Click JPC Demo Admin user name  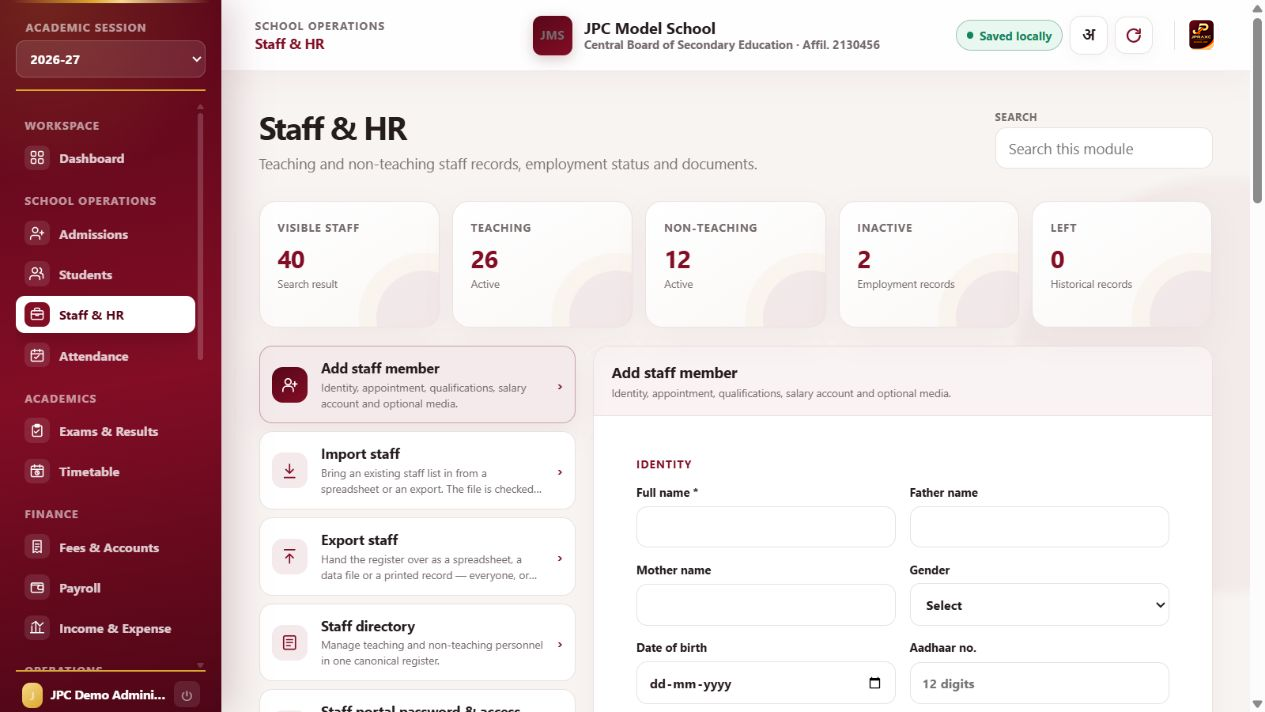108,695
